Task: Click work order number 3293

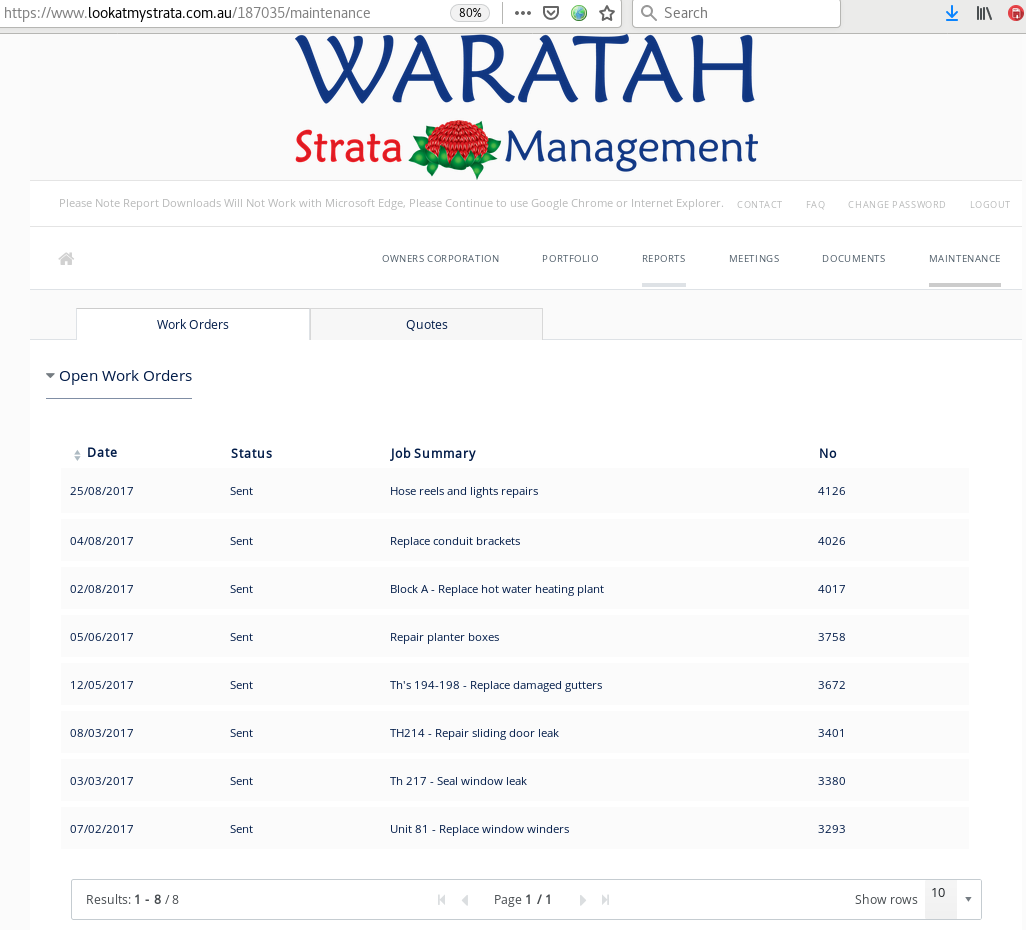Action: coord(832,829)
